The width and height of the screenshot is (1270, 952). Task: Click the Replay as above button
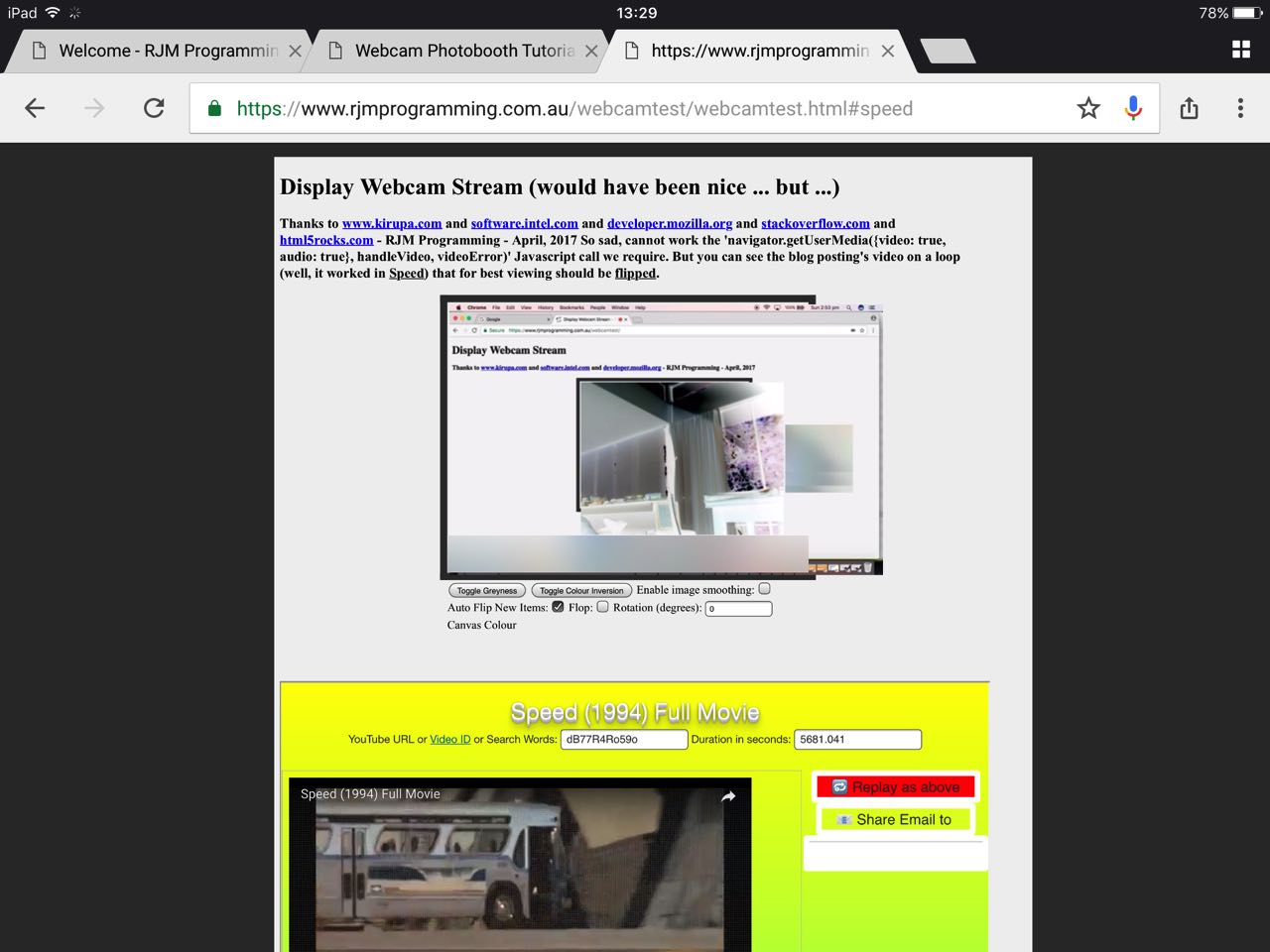click(x=896, y=786)
